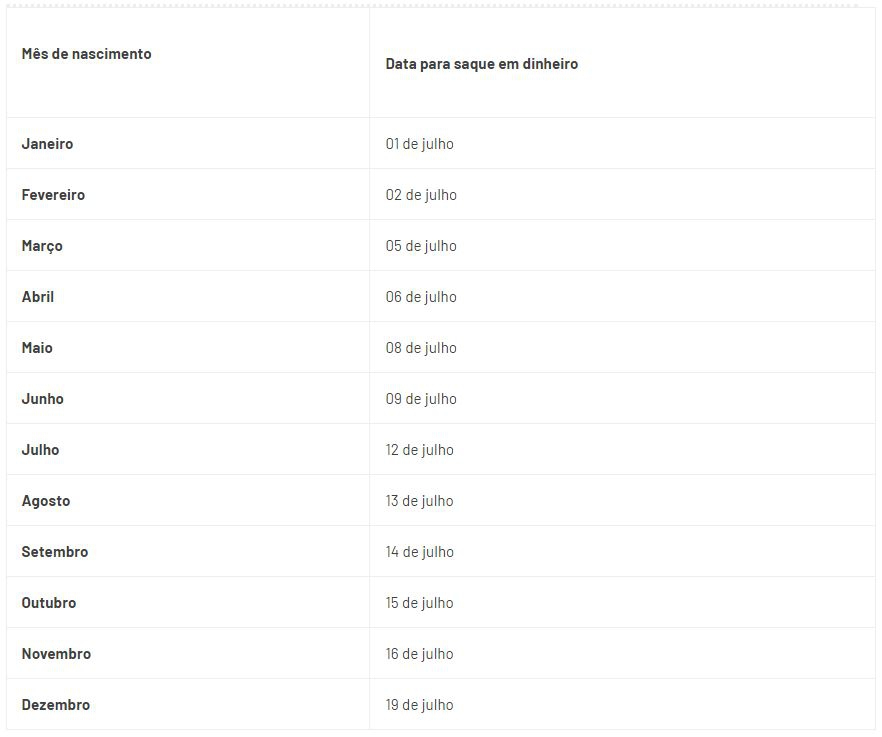Click the Maio month cell
The image size is (882, 737).
(37, 348)
